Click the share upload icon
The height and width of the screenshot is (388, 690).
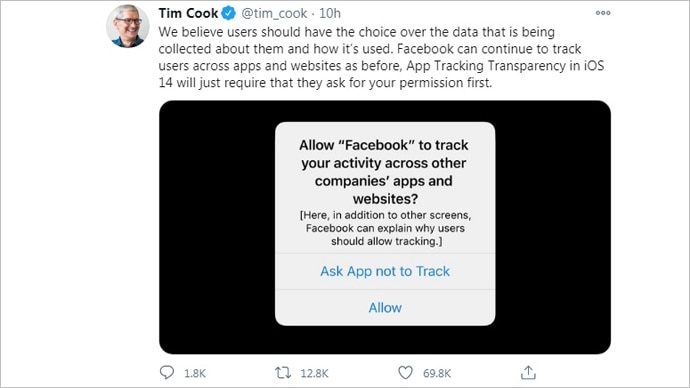pos(528,373)
